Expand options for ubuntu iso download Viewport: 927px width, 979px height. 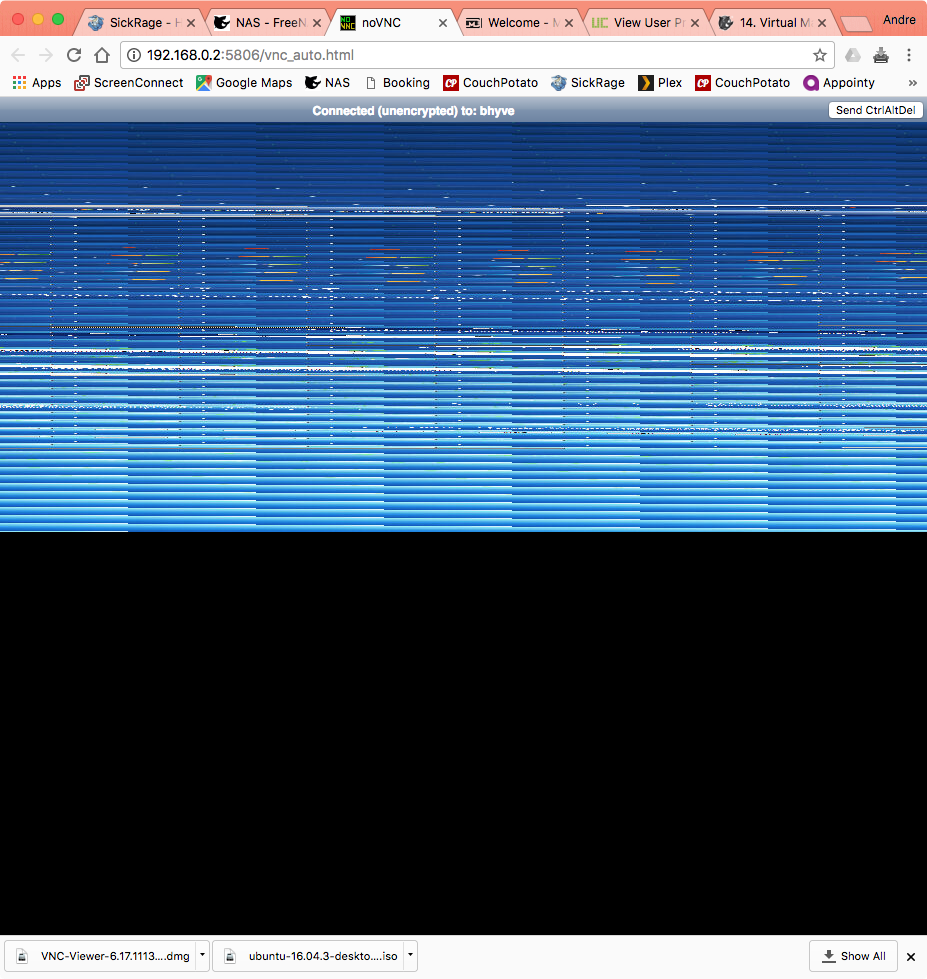pos(410,955)
